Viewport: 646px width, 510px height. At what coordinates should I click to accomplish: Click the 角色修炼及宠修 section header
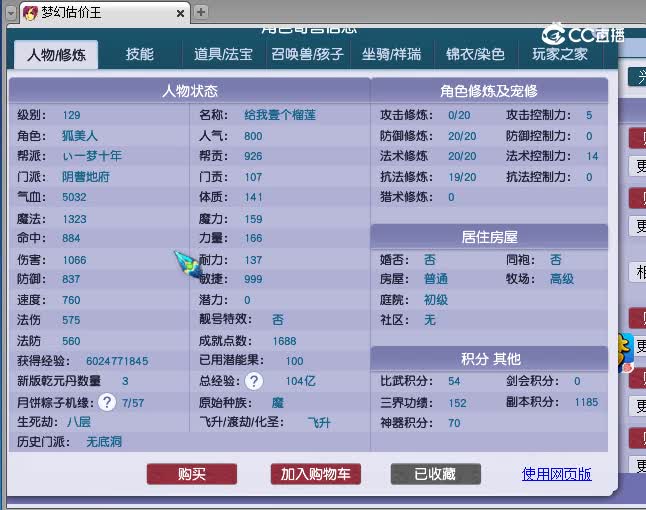point(489,91)
